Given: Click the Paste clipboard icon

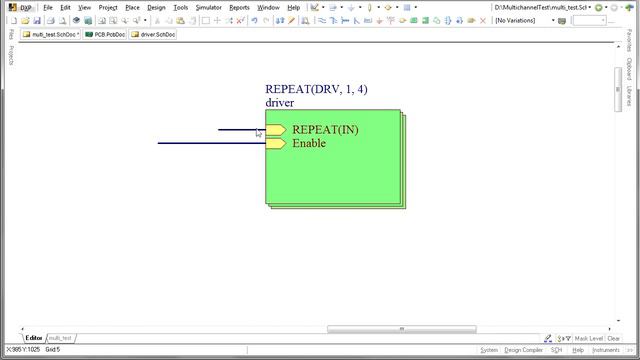Looking at the screenshot, I should (180, 20).
